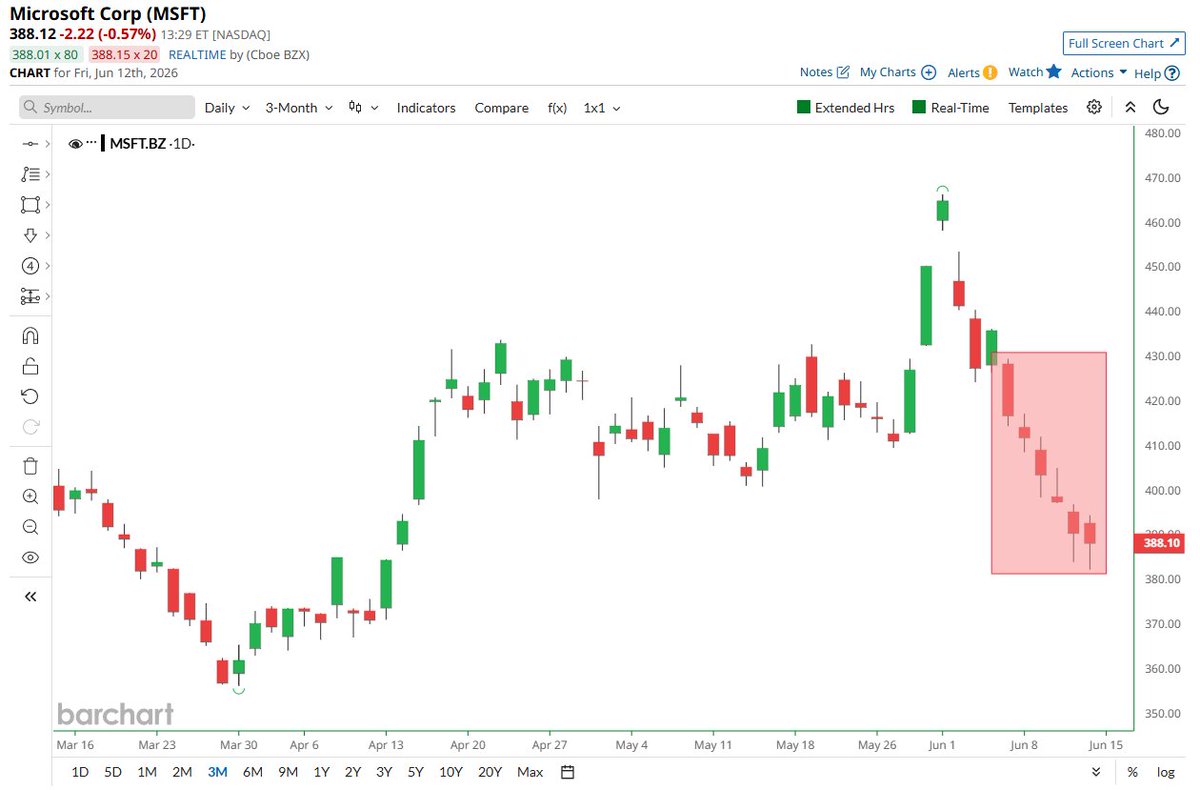The height and width of the screenshot is (790, 1200).
Task: Collapse the left drawing toolbar
Action: (30, 596)
